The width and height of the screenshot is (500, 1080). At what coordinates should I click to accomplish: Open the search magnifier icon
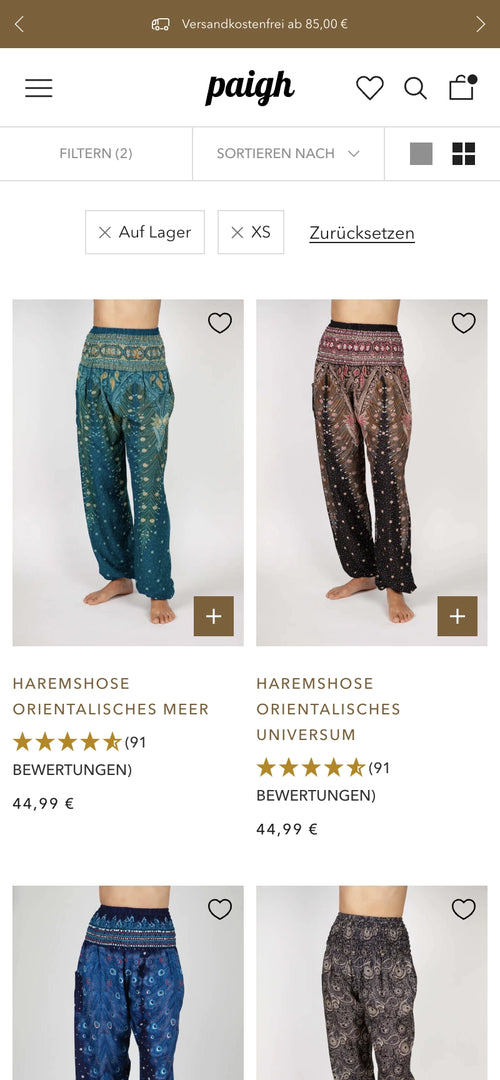415,88
